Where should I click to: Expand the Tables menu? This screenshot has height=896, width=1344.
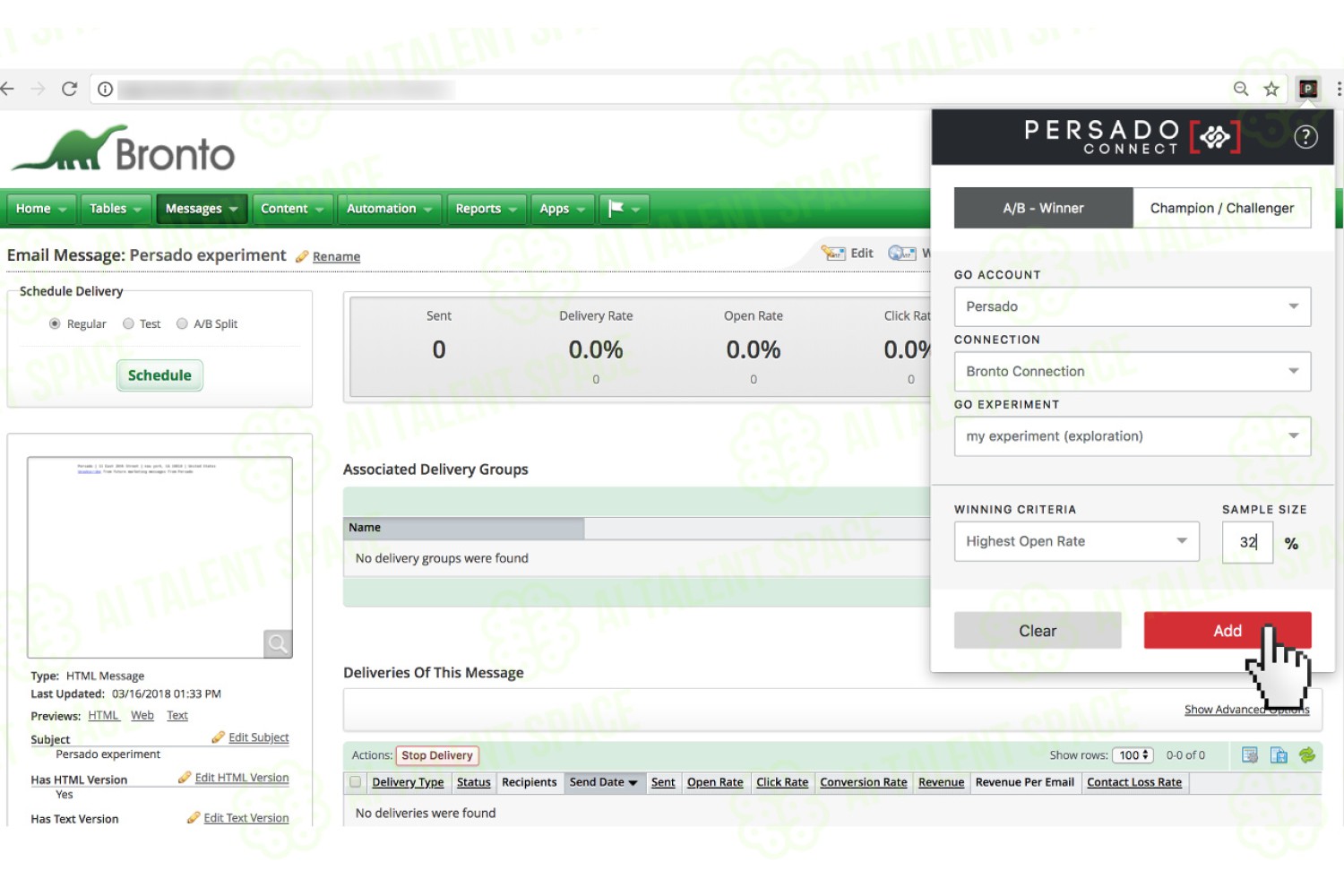(116, 209)
